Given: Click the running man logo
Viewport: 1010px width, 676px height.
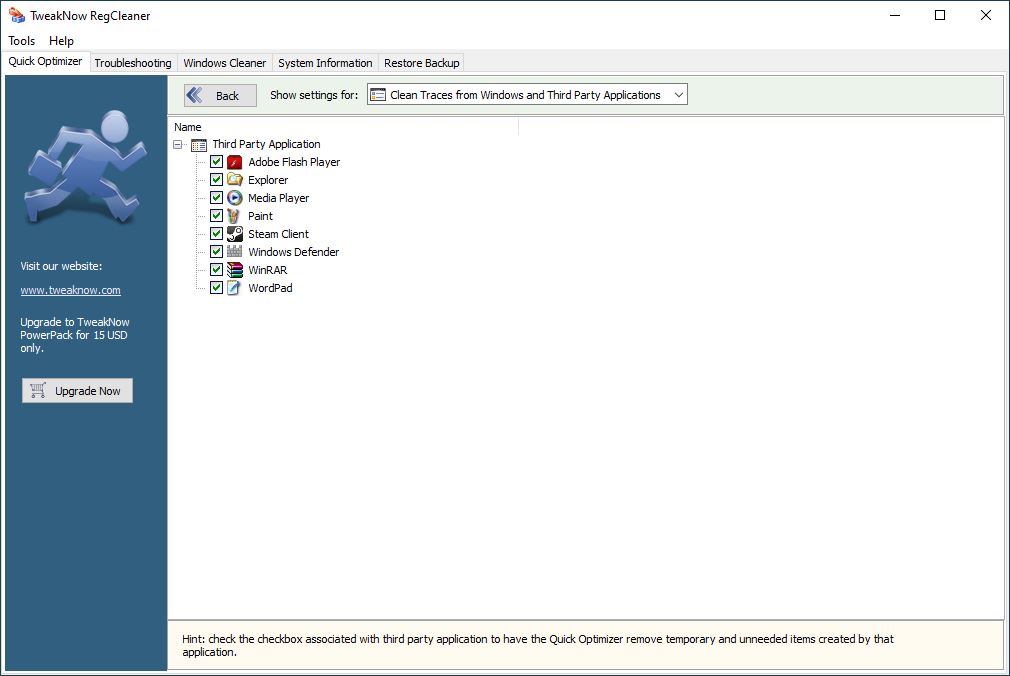Looking at the screenshot, I should point(84,168).
